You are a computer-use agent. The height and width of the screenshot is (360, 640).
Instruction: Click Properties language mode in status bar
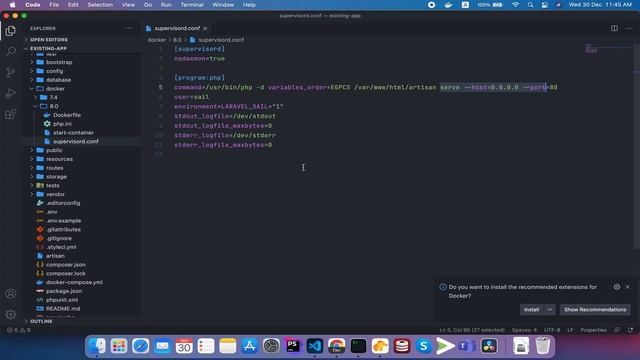pos(593,330)
